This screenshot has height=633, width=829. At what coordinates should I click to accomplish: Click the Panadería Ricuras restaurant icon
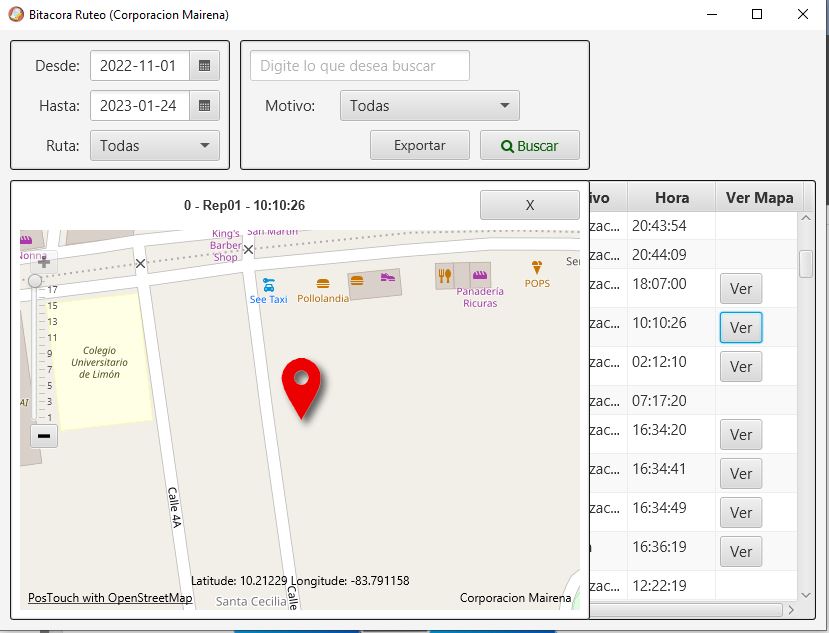[x=445, y=275]
